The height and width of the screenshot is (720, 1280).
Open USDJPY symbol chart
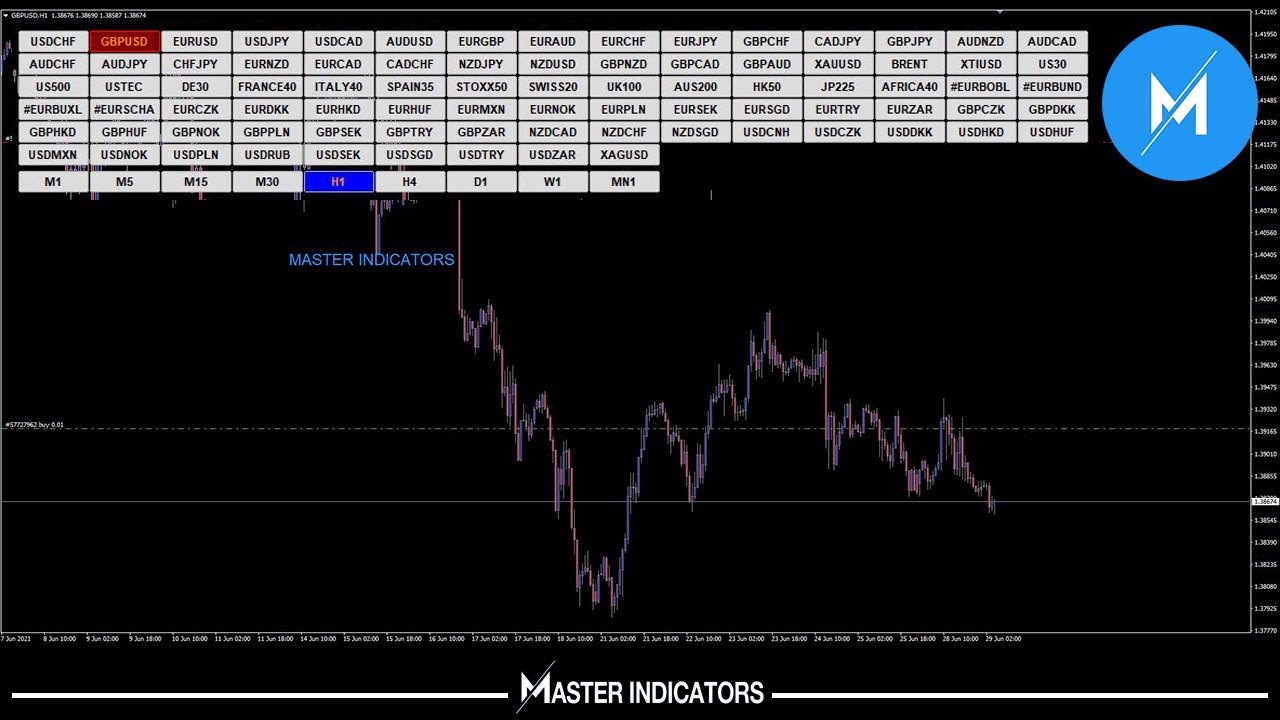click(x=267, y=42)
